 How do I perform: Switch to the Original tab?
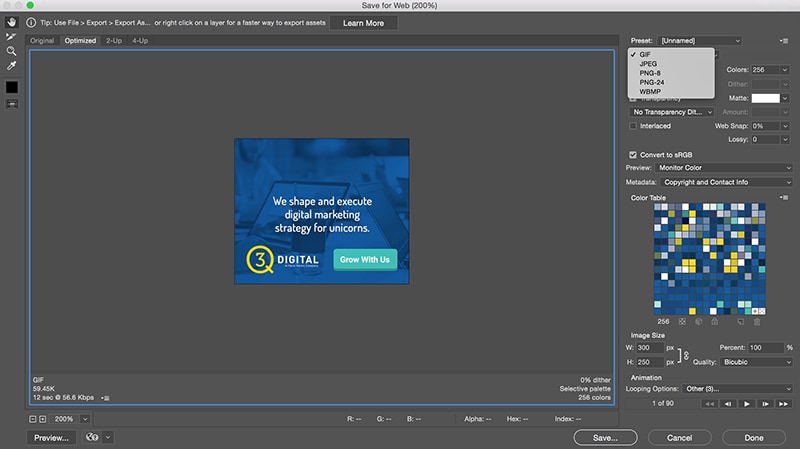(x=42, y=41)
